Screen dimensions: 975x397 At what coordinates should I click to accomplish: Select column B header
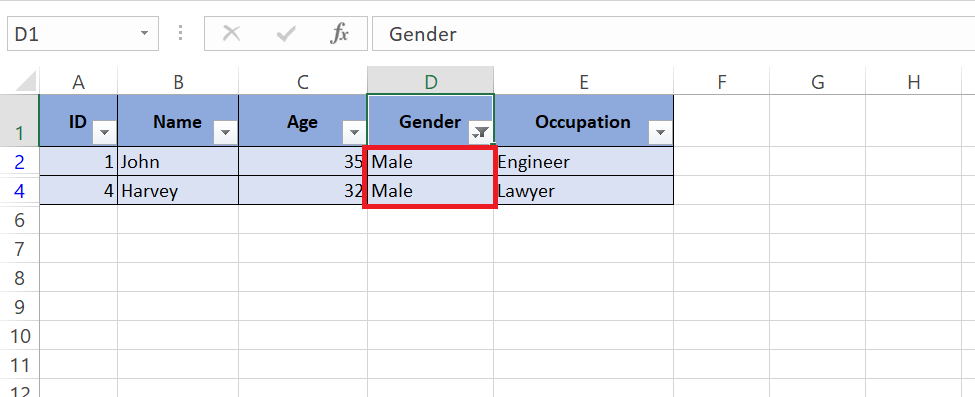(178, 82)
